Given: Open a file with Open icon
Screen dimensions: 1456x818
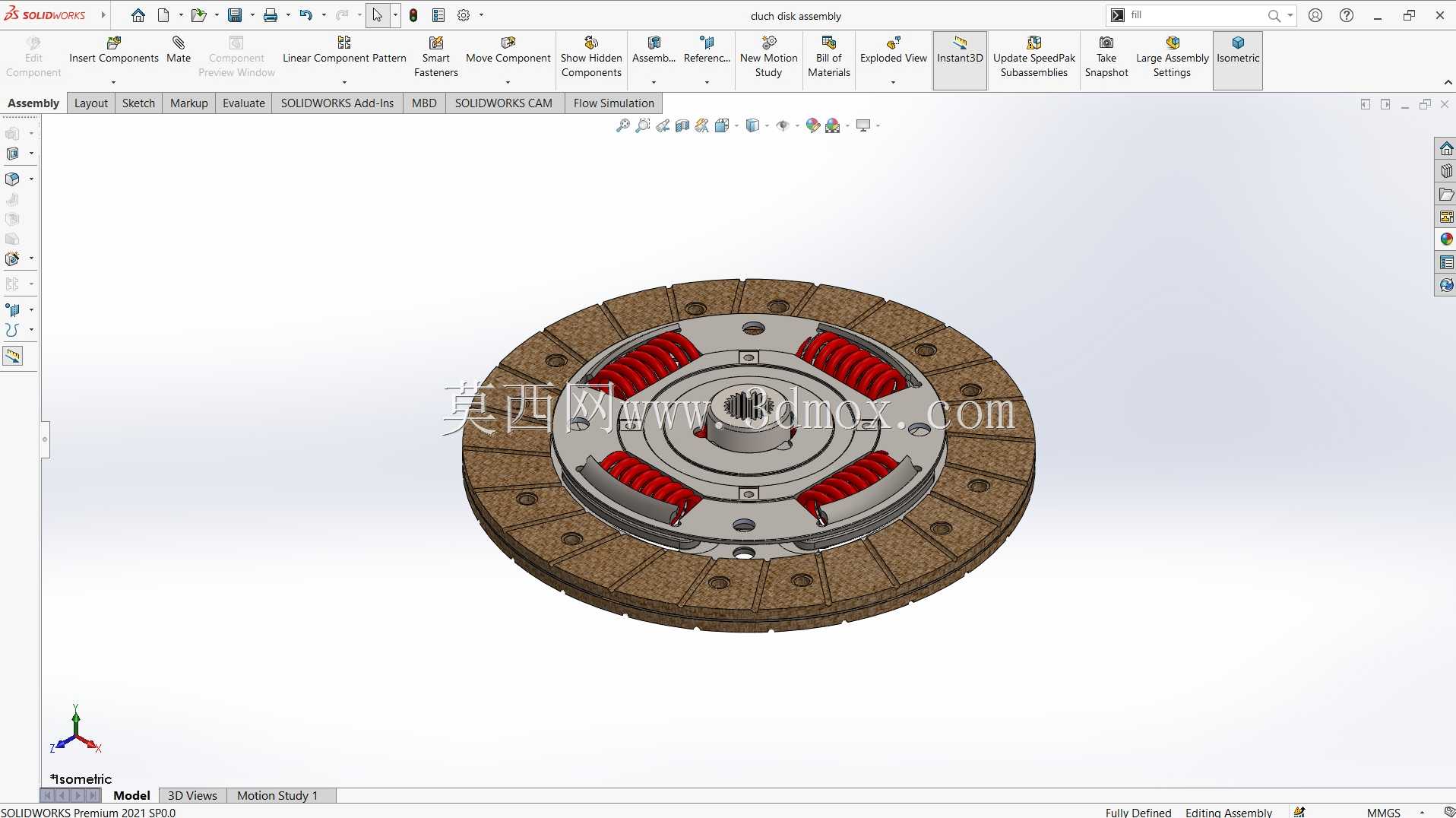Looking at the screenshot, I should (x=198, y=15).
